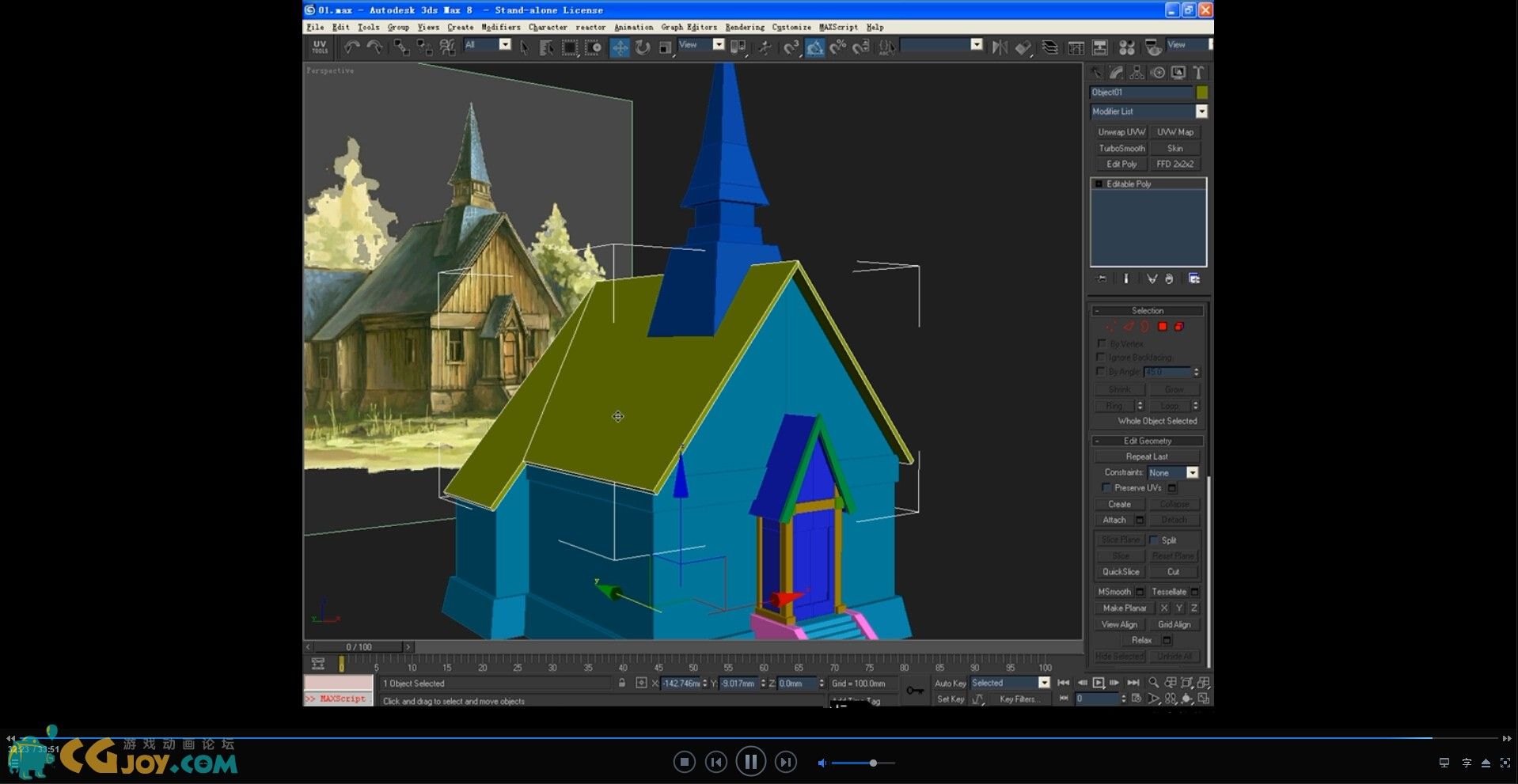Activate the Select Object arrow tool
Viewport: 1518px width, 784px height.
[x=524, y=47]
